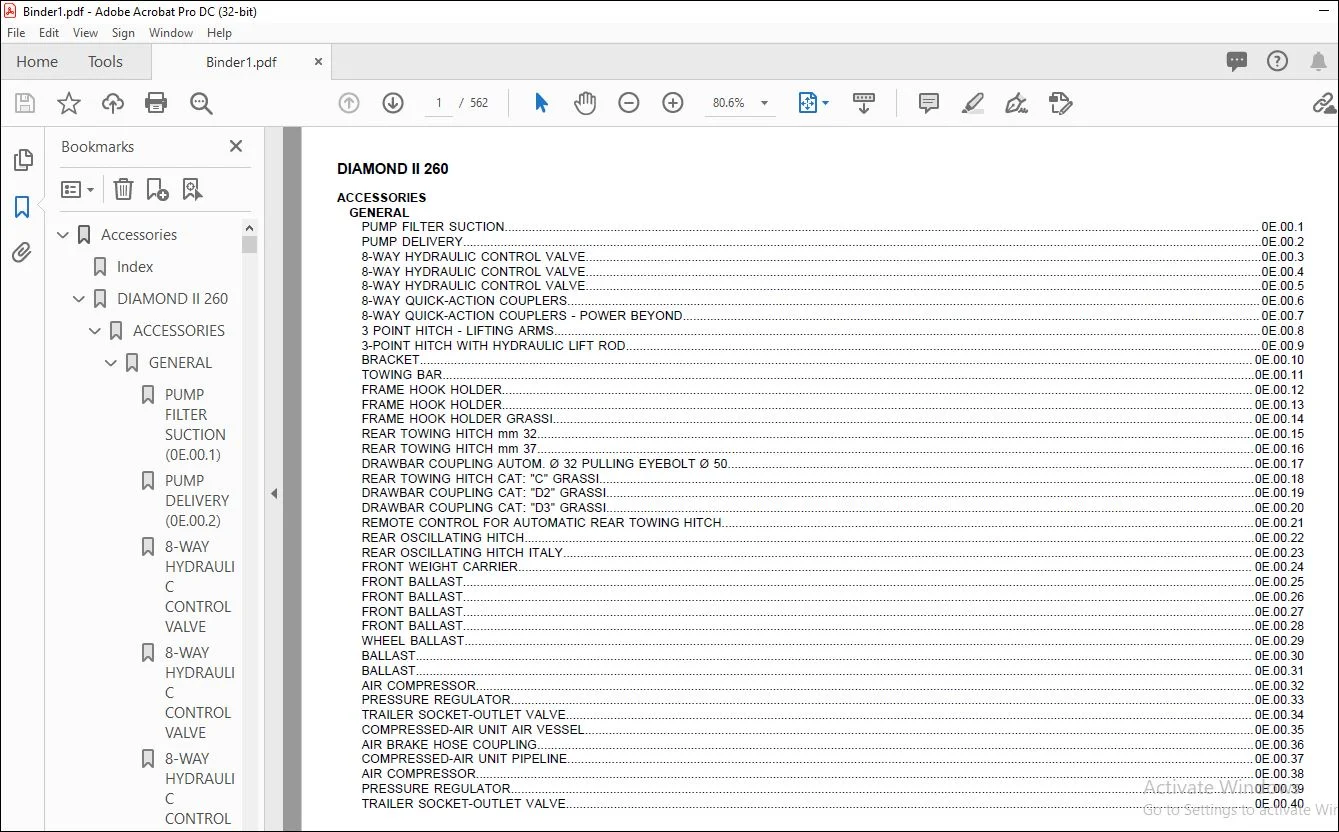The width and height of the screenshot is (1339, 832).
Task: Select the DIAMOND II 260 bookmark label
Action: (172, 299)
